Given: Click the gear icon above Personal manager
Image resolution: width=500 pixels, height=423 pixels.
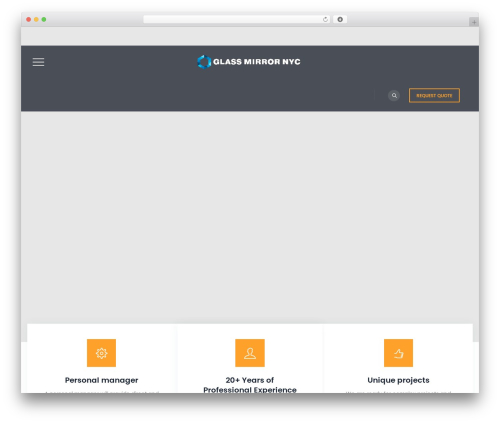Looking at the screenshot, I should tap(101, 353).
